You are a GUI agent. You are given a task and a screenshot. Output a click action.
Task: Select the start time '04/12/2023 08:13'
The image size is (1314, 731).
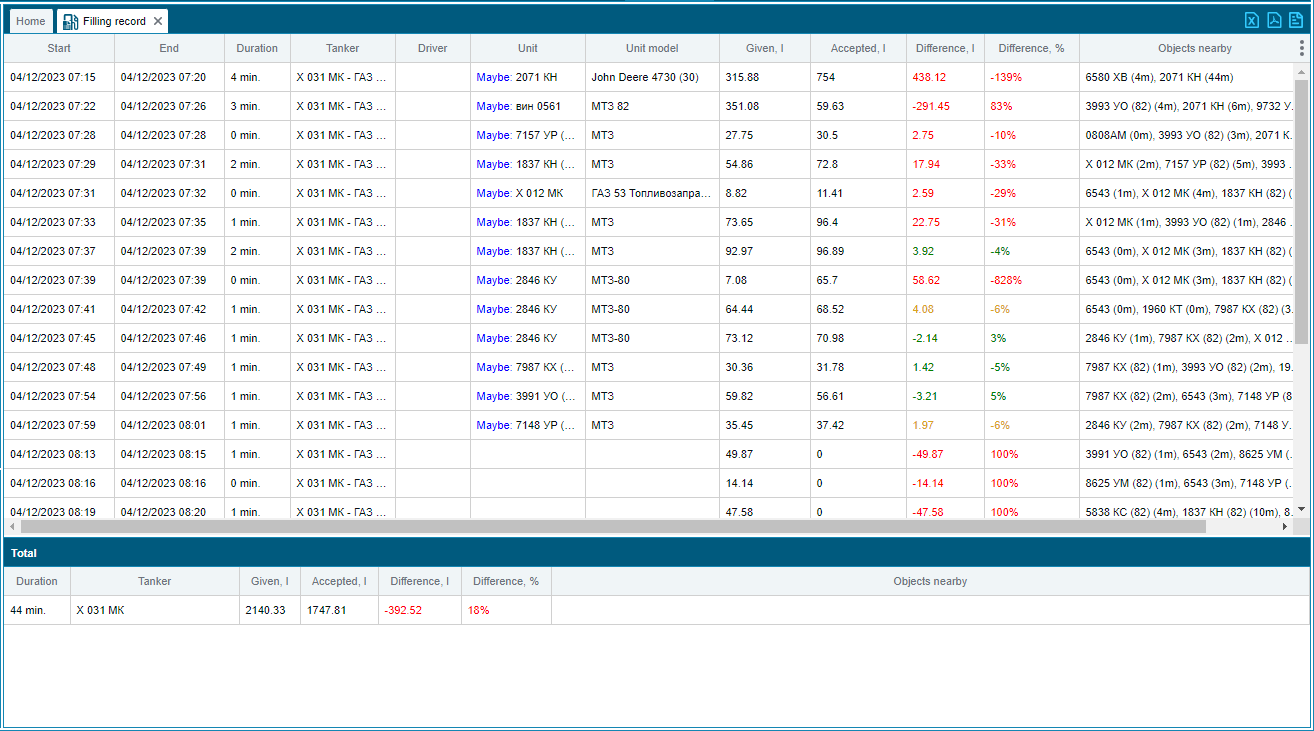click(53, 454)
